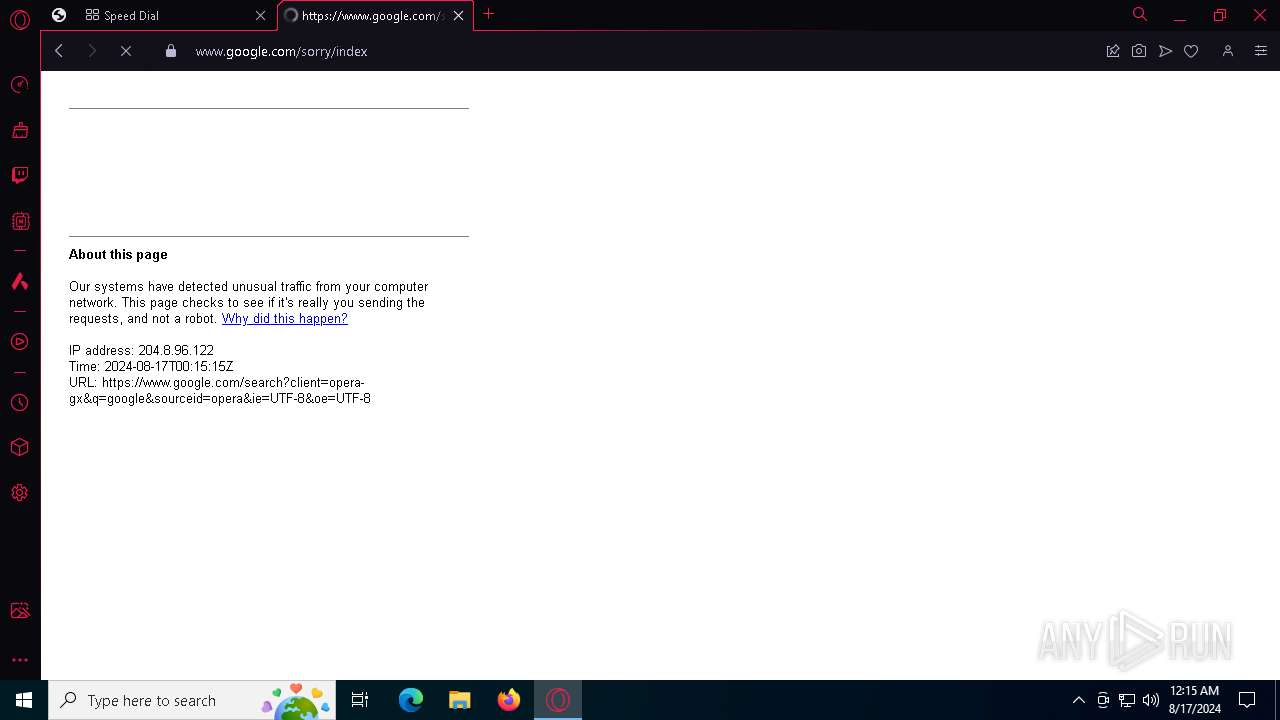The image size is (1280, 720).
Task: Take a snapshot with camera icon
Action: pos(1139,51)
